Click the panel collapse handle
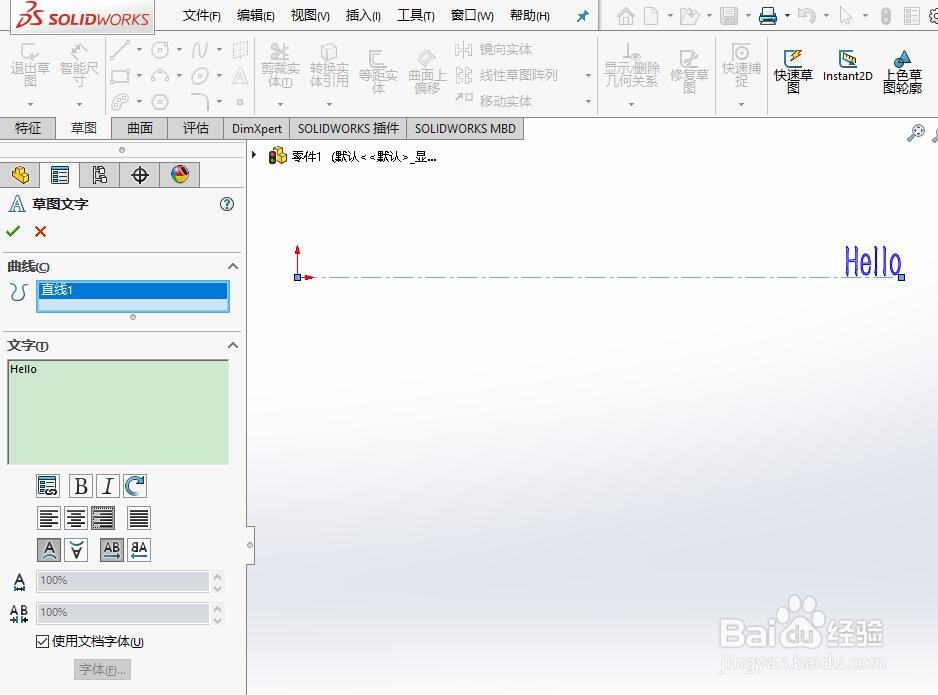 coord(250,545)
